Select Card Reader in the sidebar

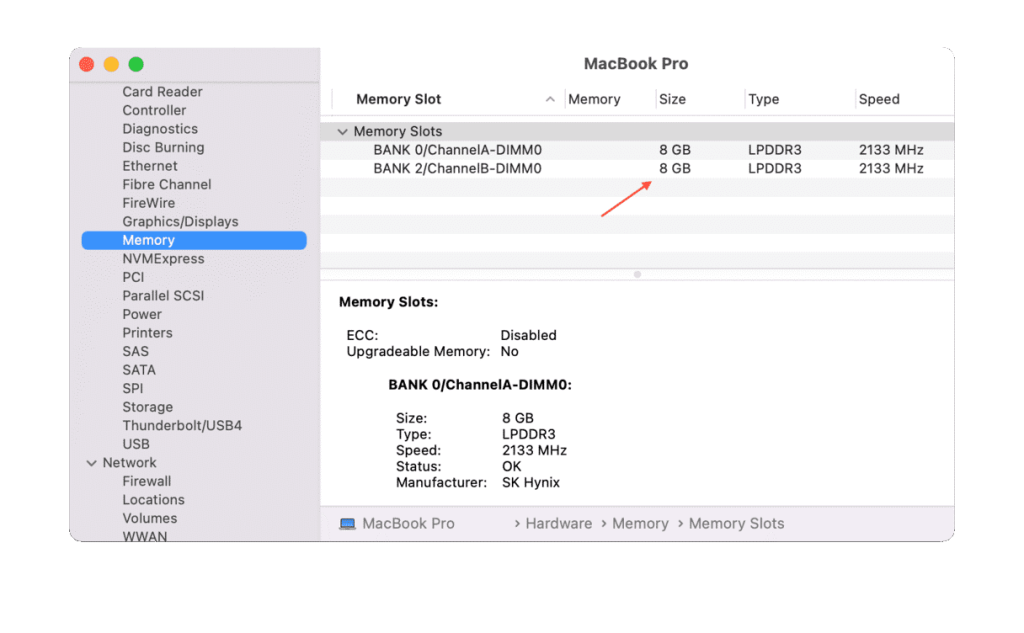162,92
